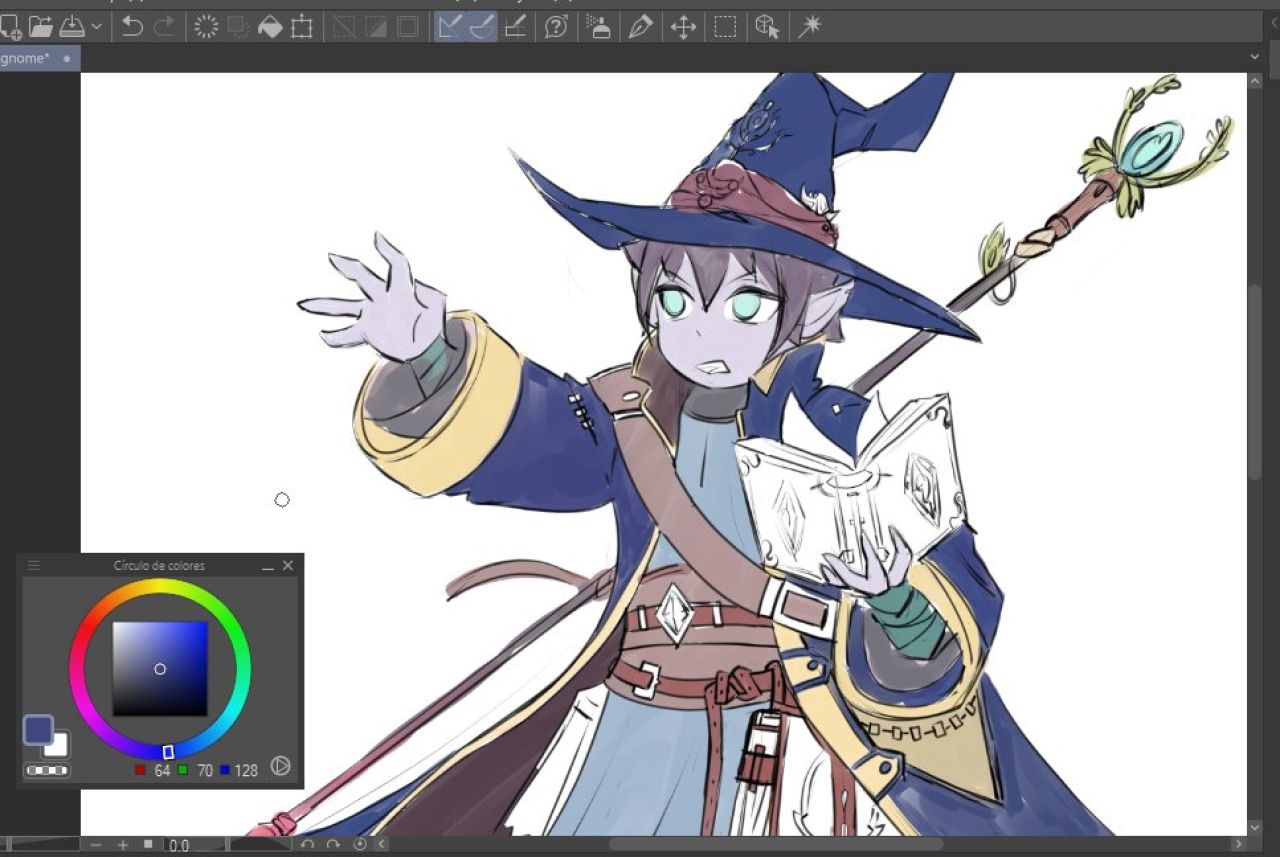The height and width of the screenshot is (857, 1280).
Task: Select the blue foreground color swatch
Action: coord(38,730)
